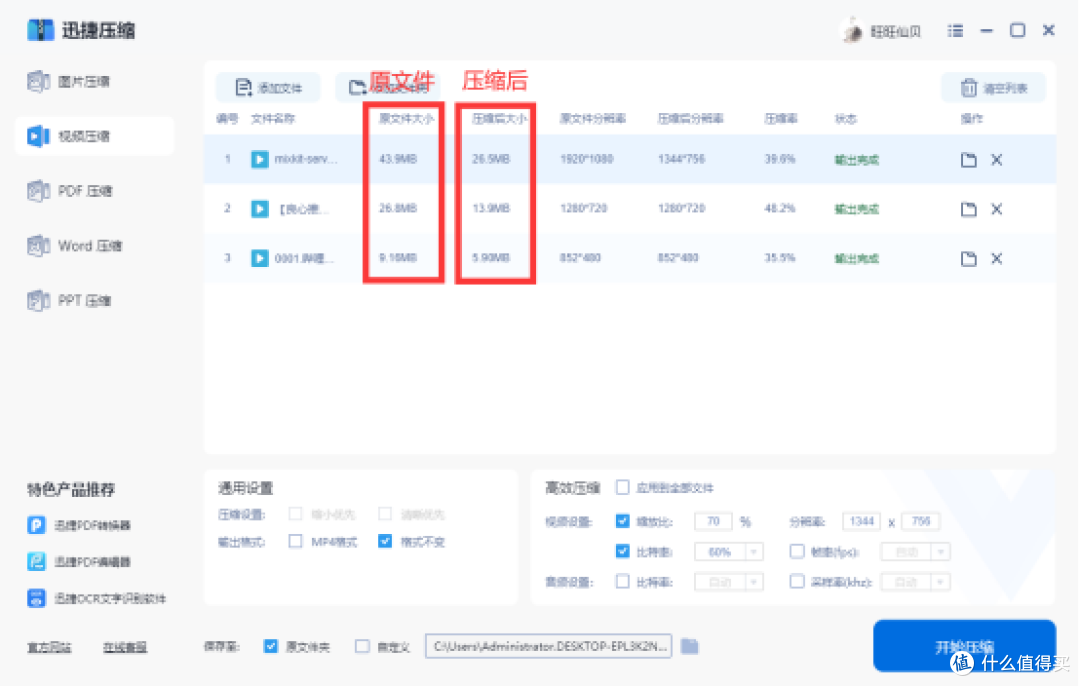1080x686 pixels.
Task: Browse save folder using the folder icon
Action: pyautogui.click(x=689, y=646)
